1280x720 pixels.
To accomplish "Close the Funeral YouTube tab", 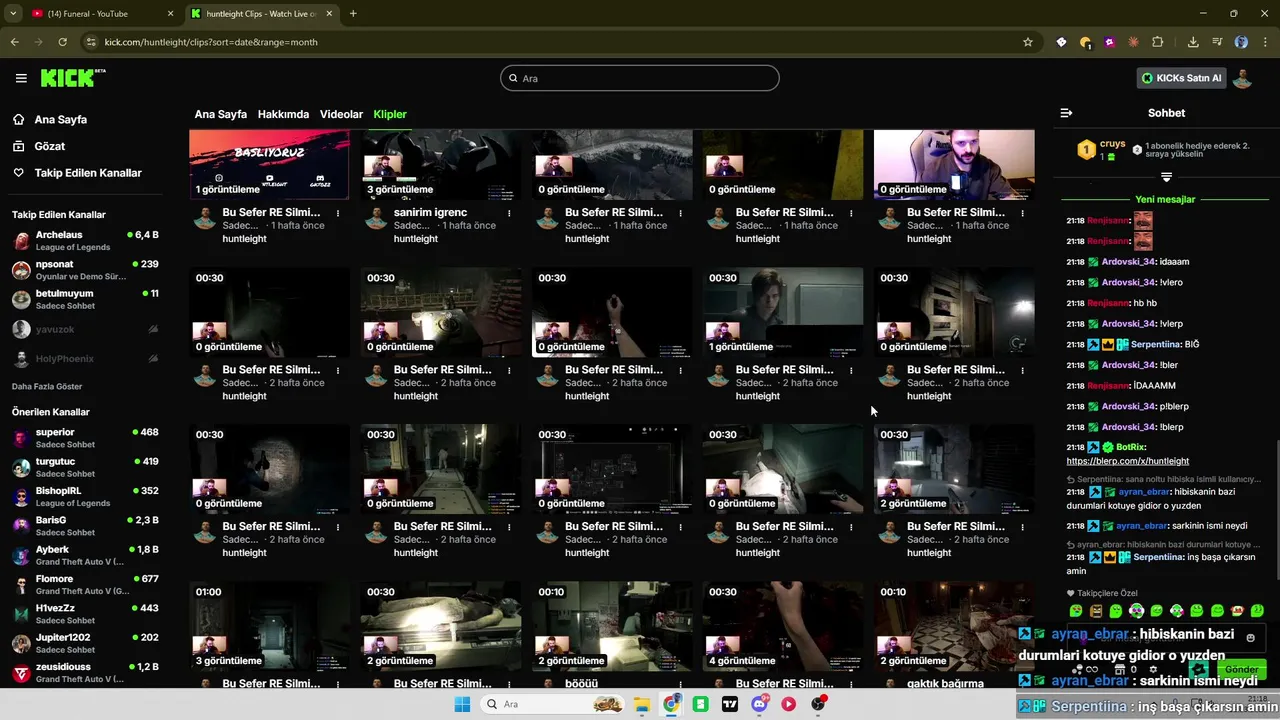I will click(170, 13).
